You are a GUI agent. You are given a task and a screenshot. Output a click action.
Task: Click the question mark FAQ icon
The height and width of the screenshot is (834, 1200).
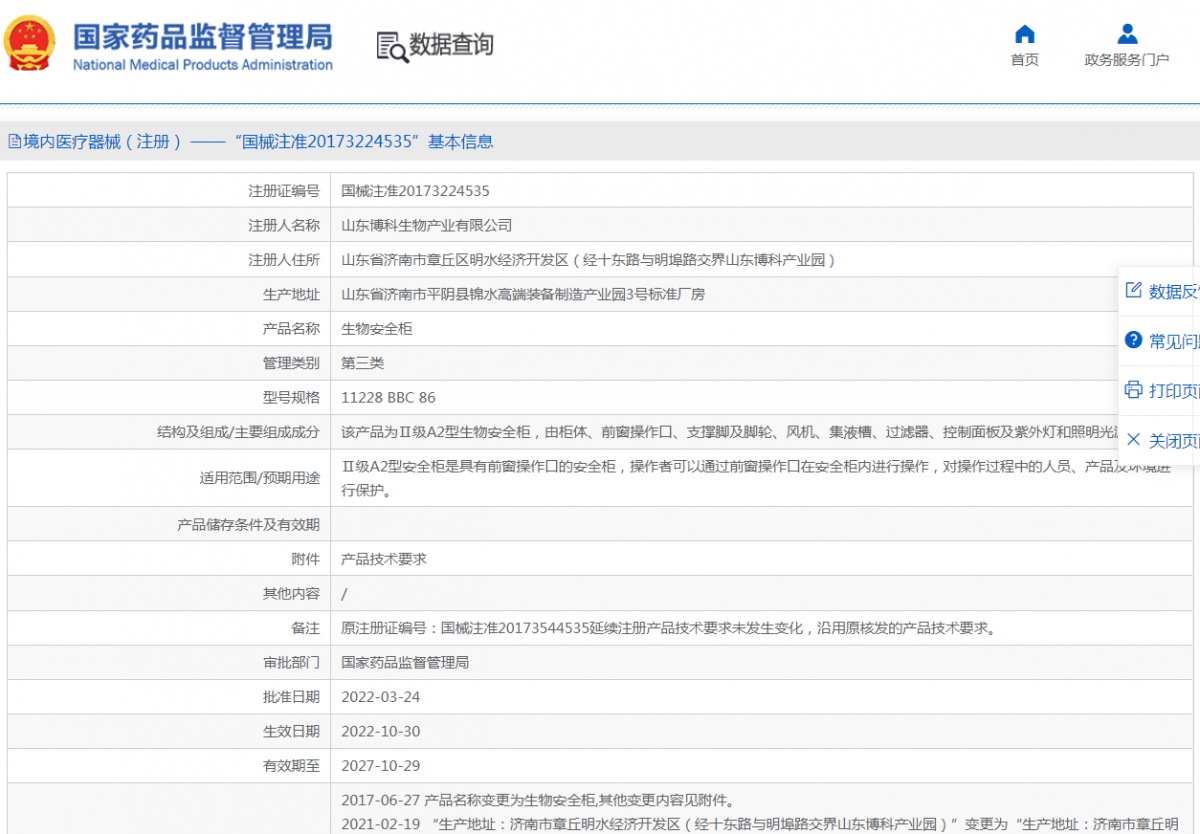(1133, 340)
